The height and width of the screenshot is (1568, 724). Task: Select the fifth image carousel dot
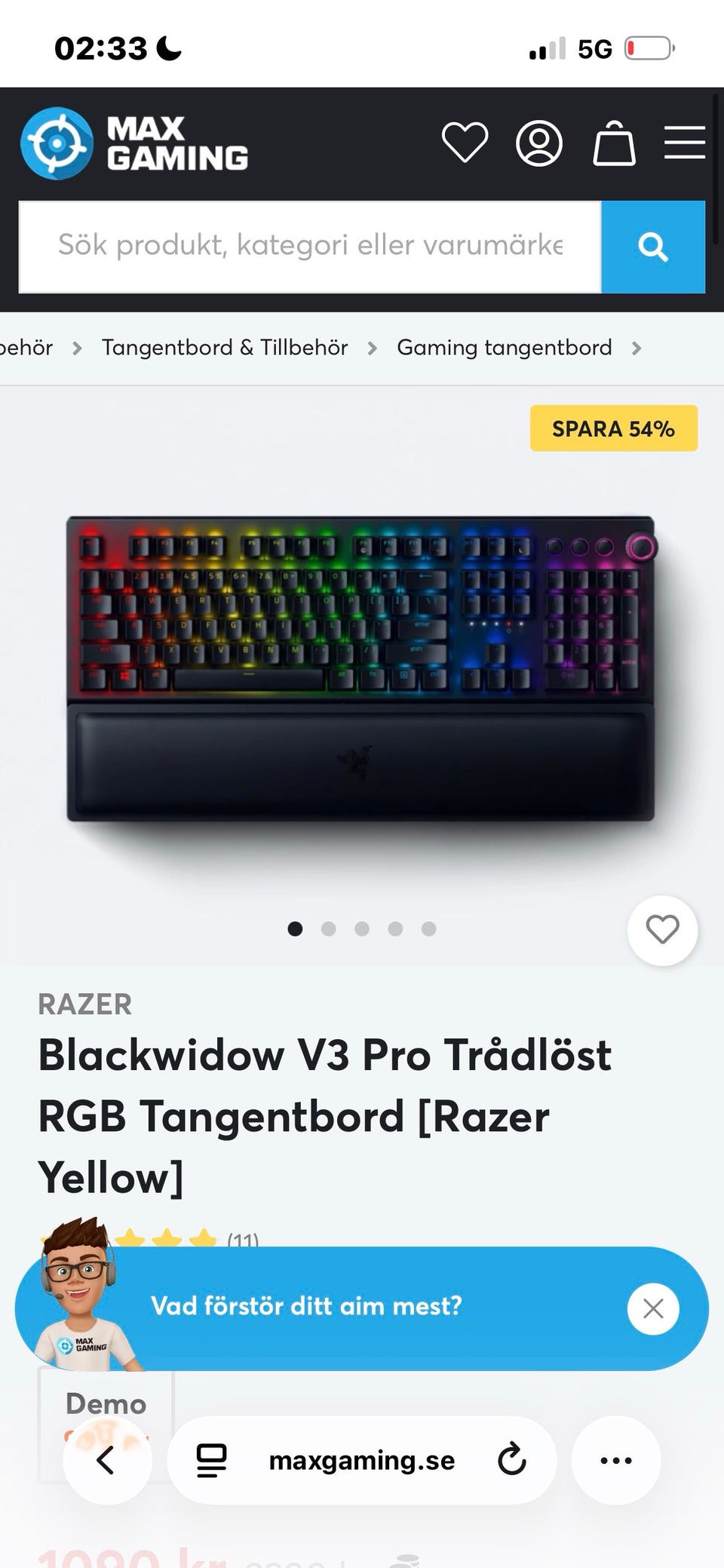[x=428, y=929]
